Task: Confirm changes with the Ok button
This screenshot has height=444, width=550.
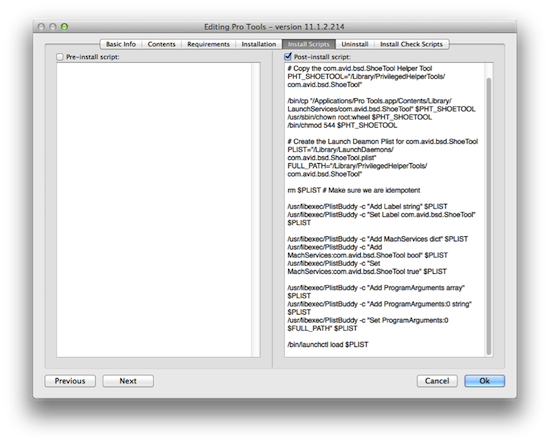Action: click(484, 381)
